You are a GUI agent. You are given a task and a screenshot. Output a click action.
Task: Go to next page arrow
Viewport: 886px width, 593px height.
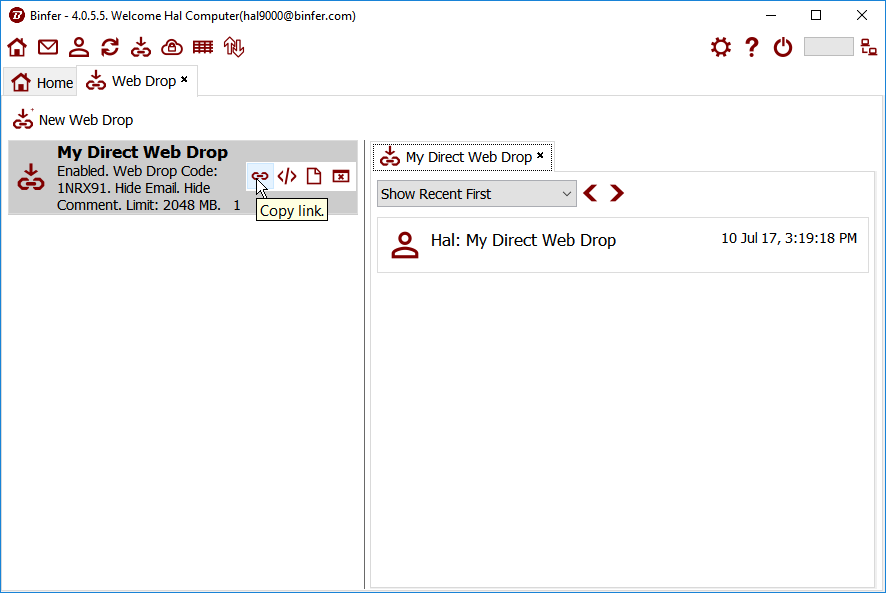point(617,193)
